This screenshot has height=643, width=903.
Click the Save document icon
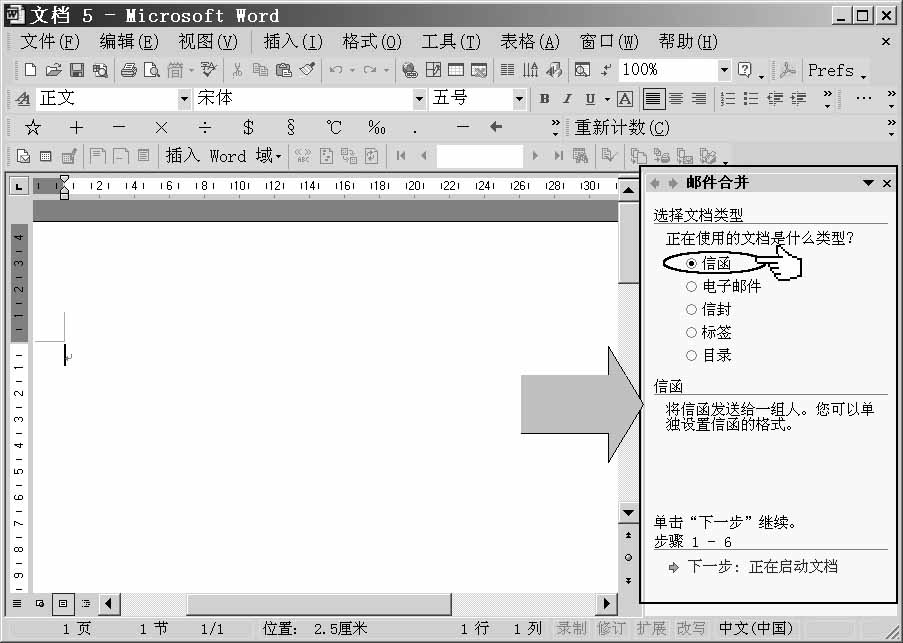coord(76,70)
